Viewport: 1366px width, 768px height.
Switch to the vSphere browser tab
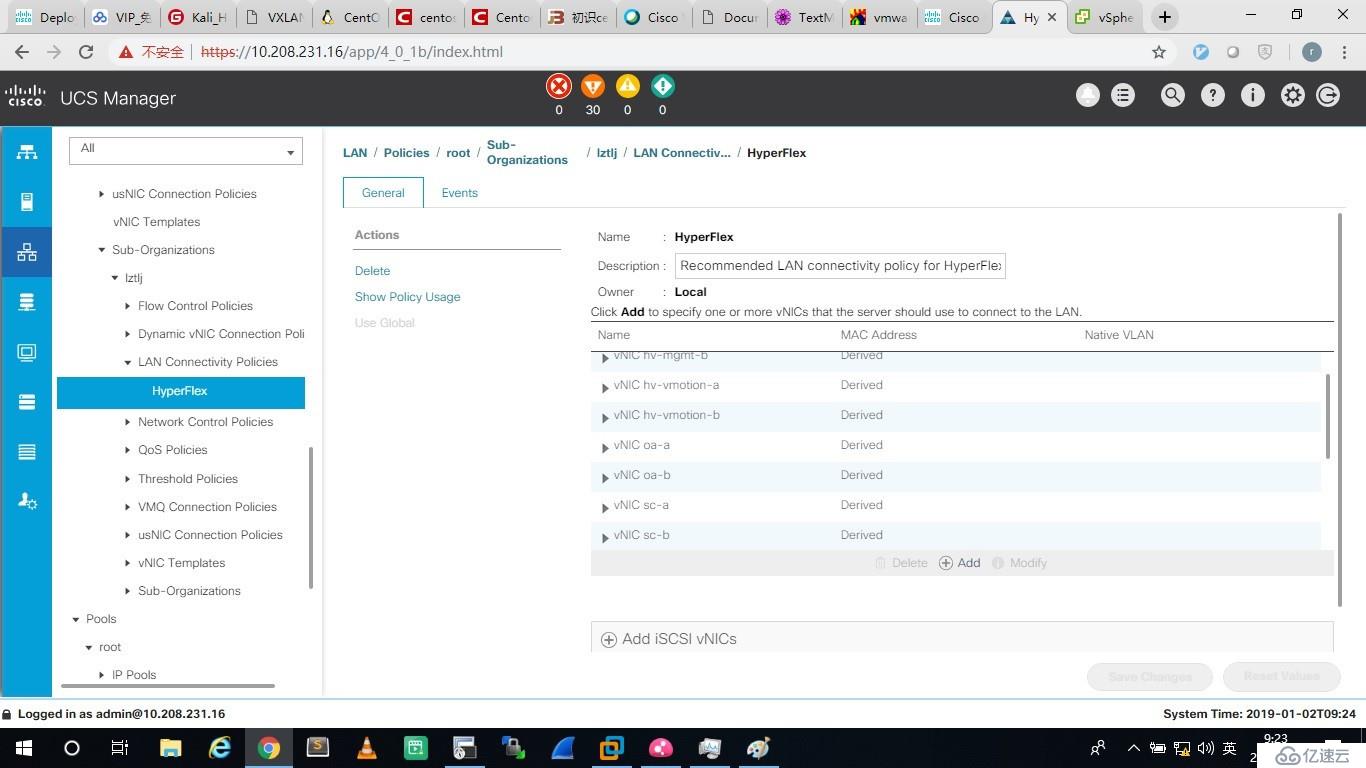[x=1106, y=17]
